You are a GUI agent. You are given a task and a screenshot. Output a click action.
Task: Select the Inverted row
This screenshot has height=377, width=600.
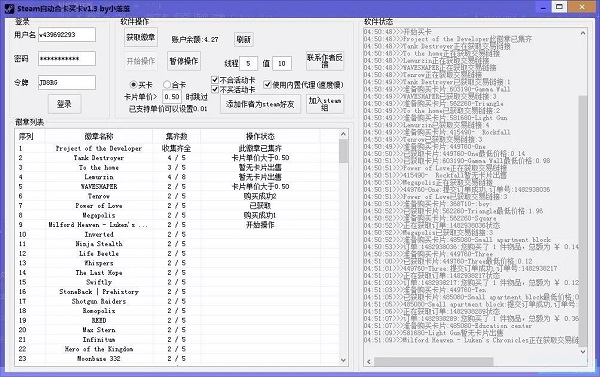(x=177, y=234)
